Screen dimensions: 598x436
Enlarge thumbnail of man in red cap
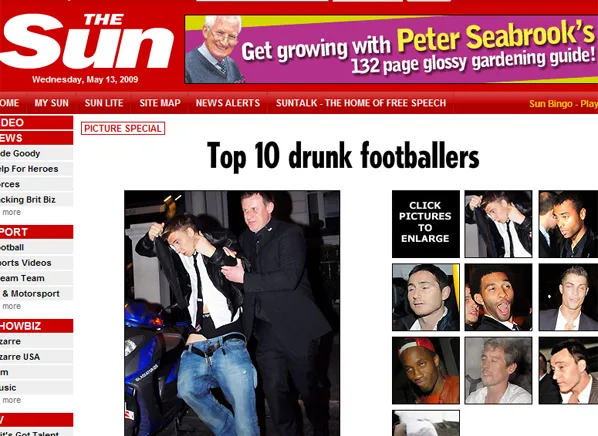click(426, 370)
